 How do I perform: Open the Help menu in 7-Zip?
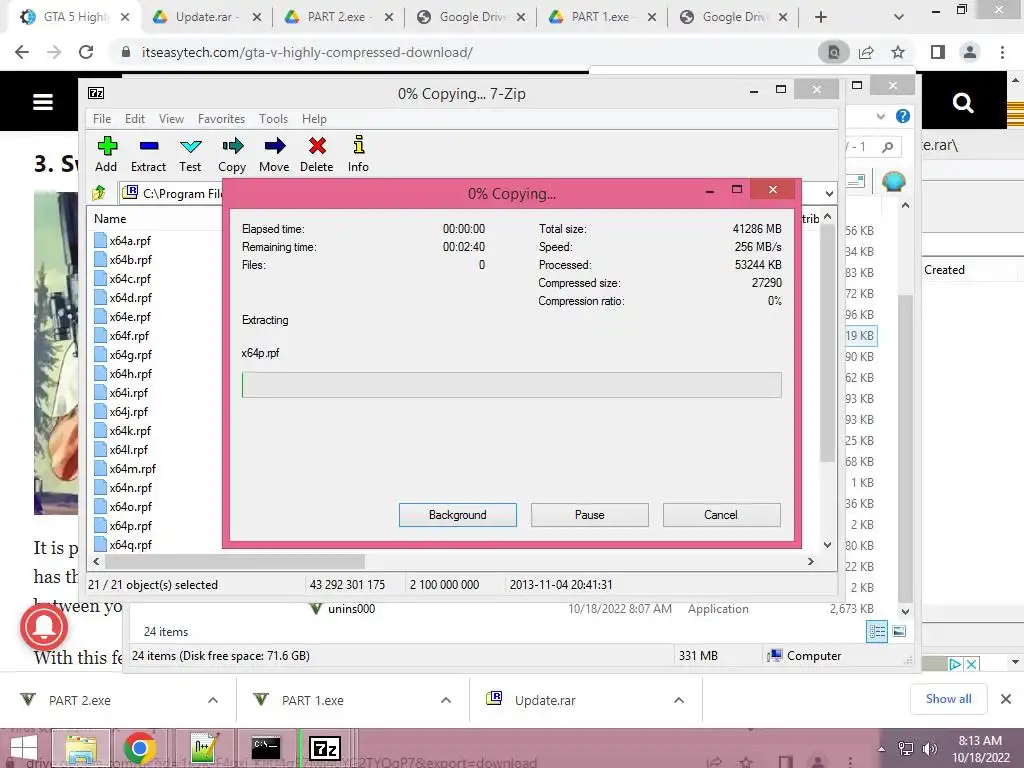pos(314,119)
